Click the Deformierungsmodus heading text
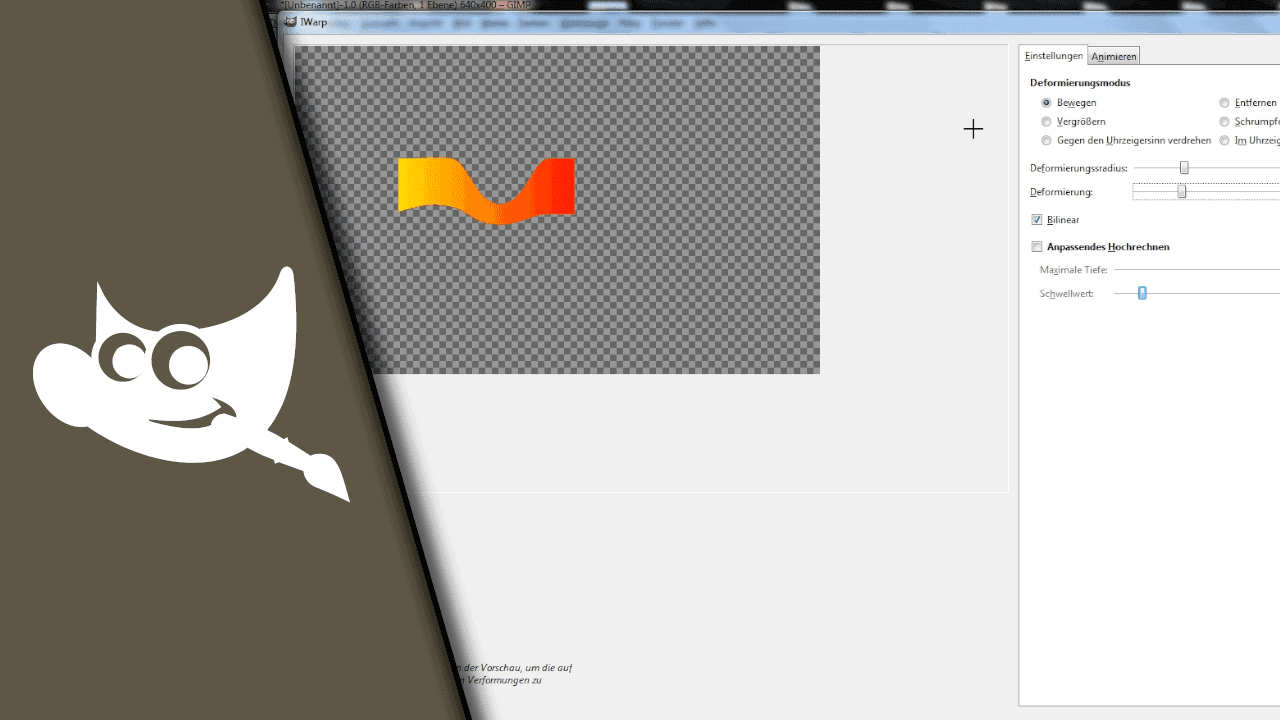The width and height of the screenshot is (1280, 720). pyautogui.click(x=1080, y=83)
